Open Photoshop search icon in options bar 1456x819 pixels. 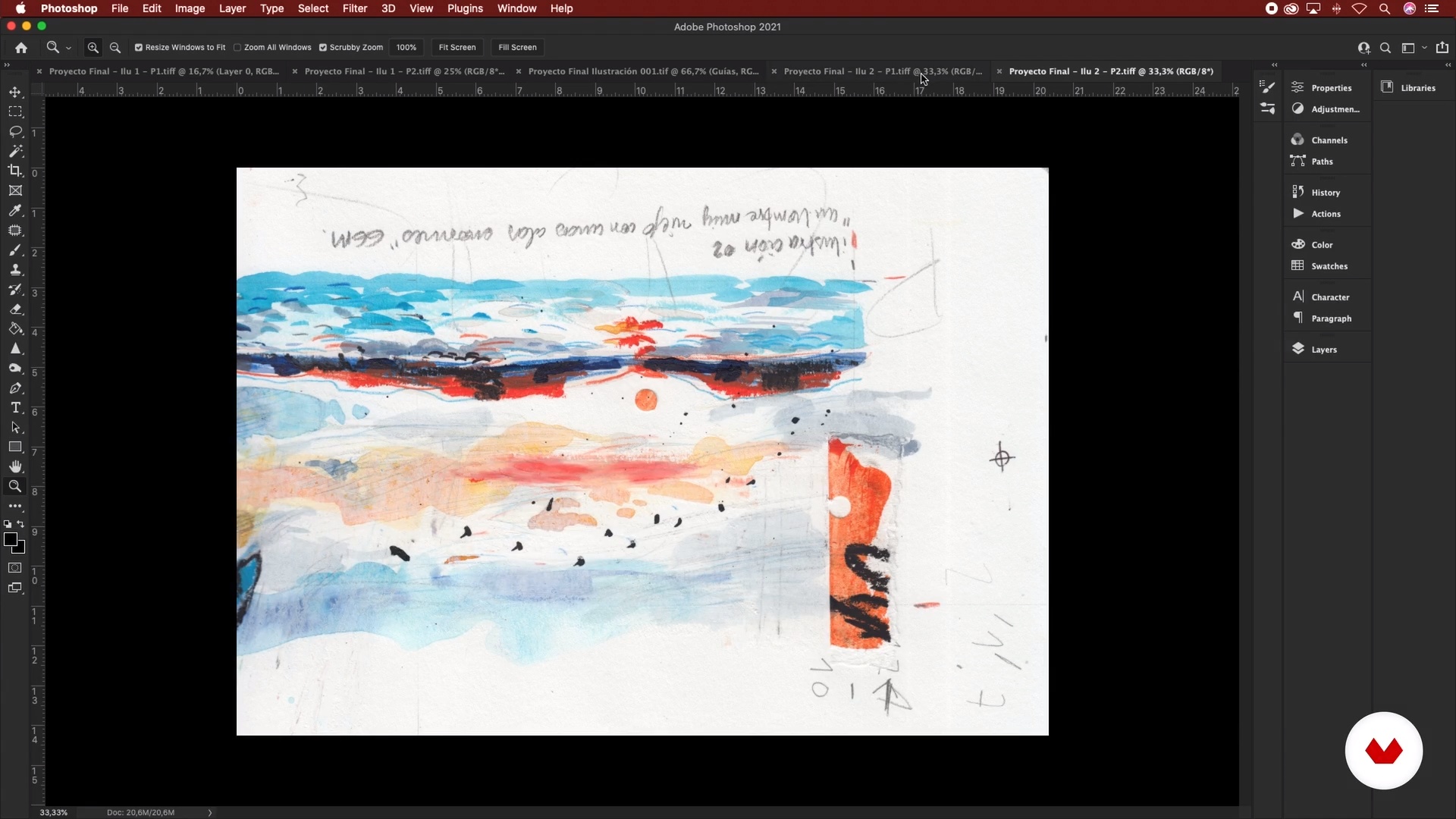[1385, 48]
